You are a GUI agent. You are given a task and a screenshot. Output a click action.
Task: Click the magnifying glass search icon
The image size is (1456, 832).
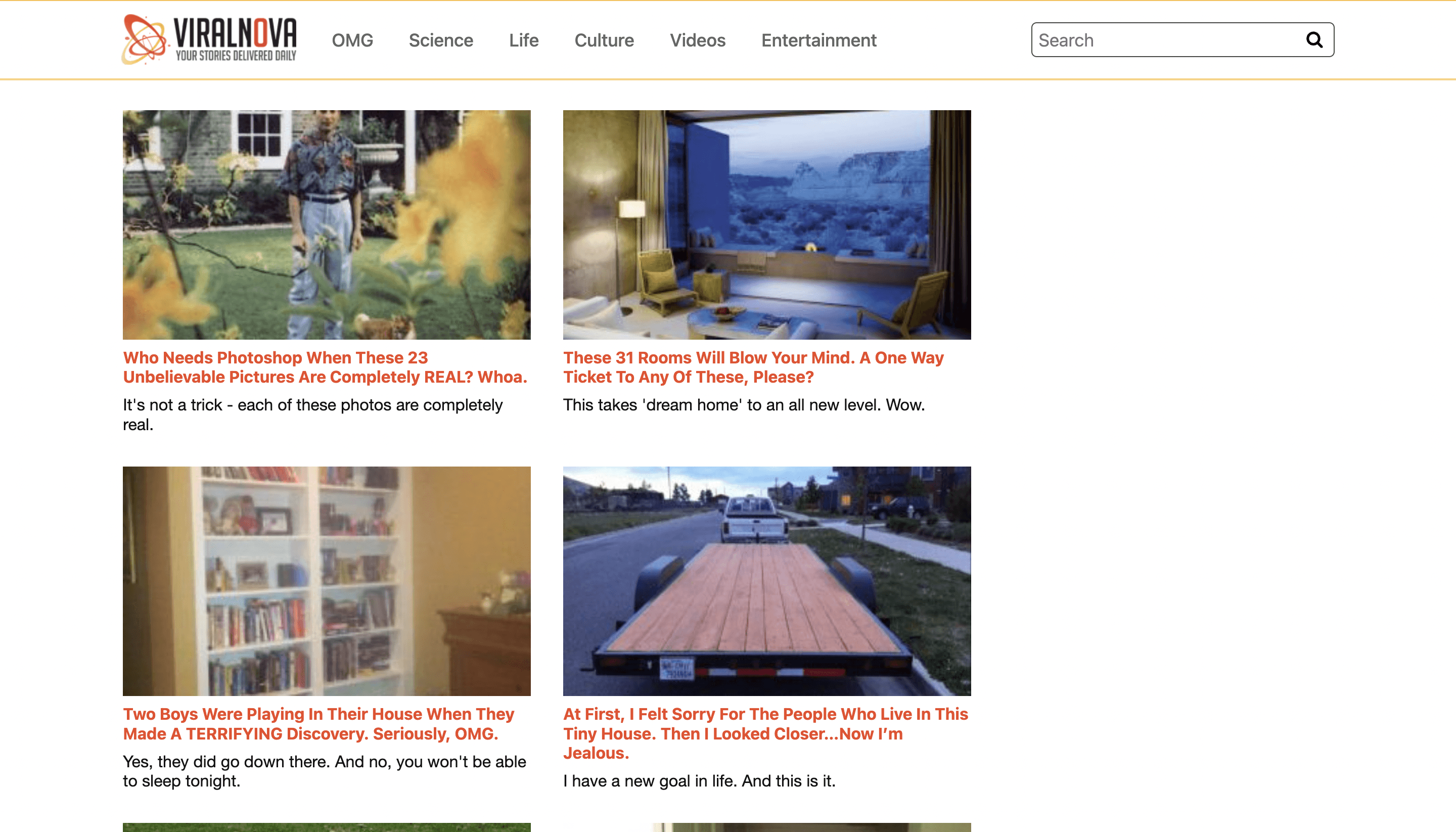1314,40
